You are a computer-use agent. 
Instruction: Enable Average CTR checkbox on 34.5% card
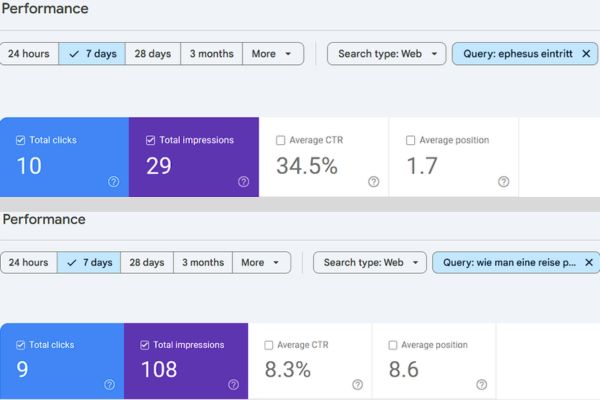coord(280,140)
